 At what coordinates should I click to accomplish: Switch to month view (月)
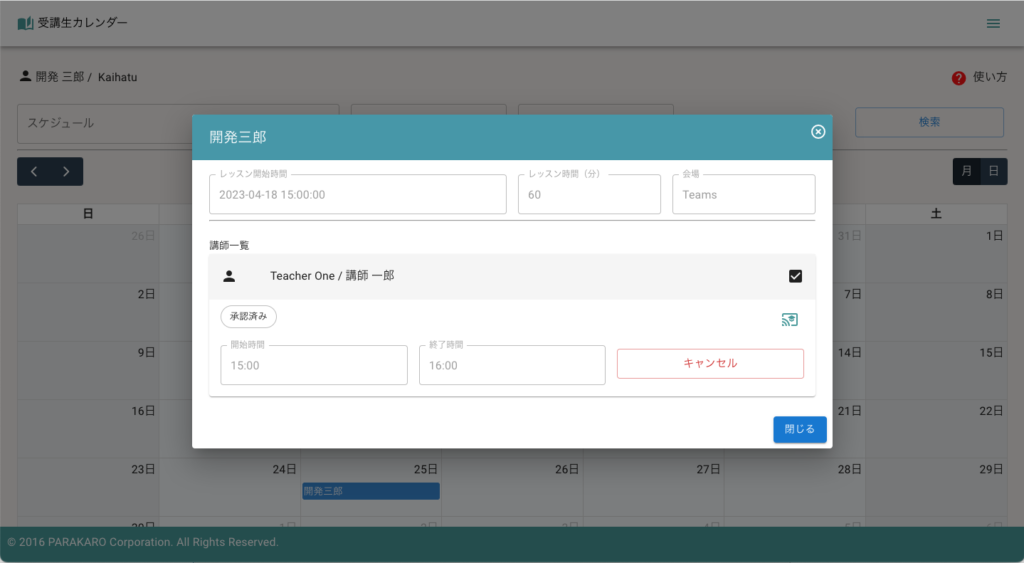[966, 172]
